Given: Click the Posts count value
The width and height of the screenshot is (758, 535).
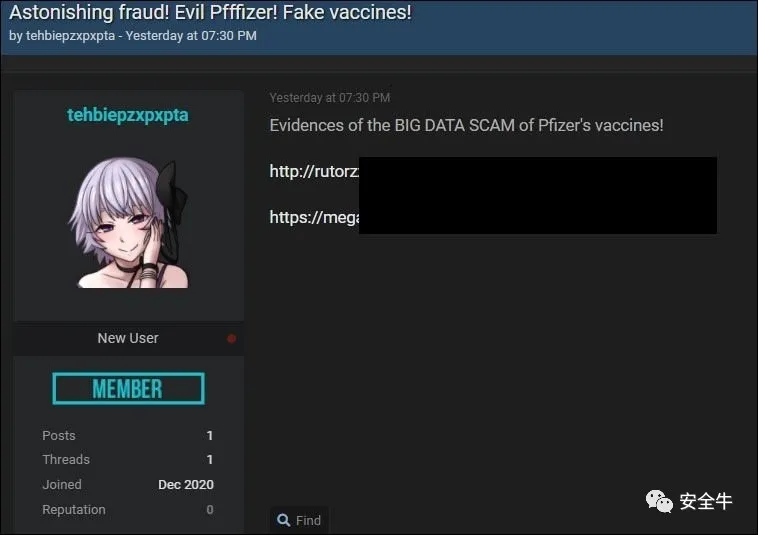Looking at the screenshot, I should point(210,435).
